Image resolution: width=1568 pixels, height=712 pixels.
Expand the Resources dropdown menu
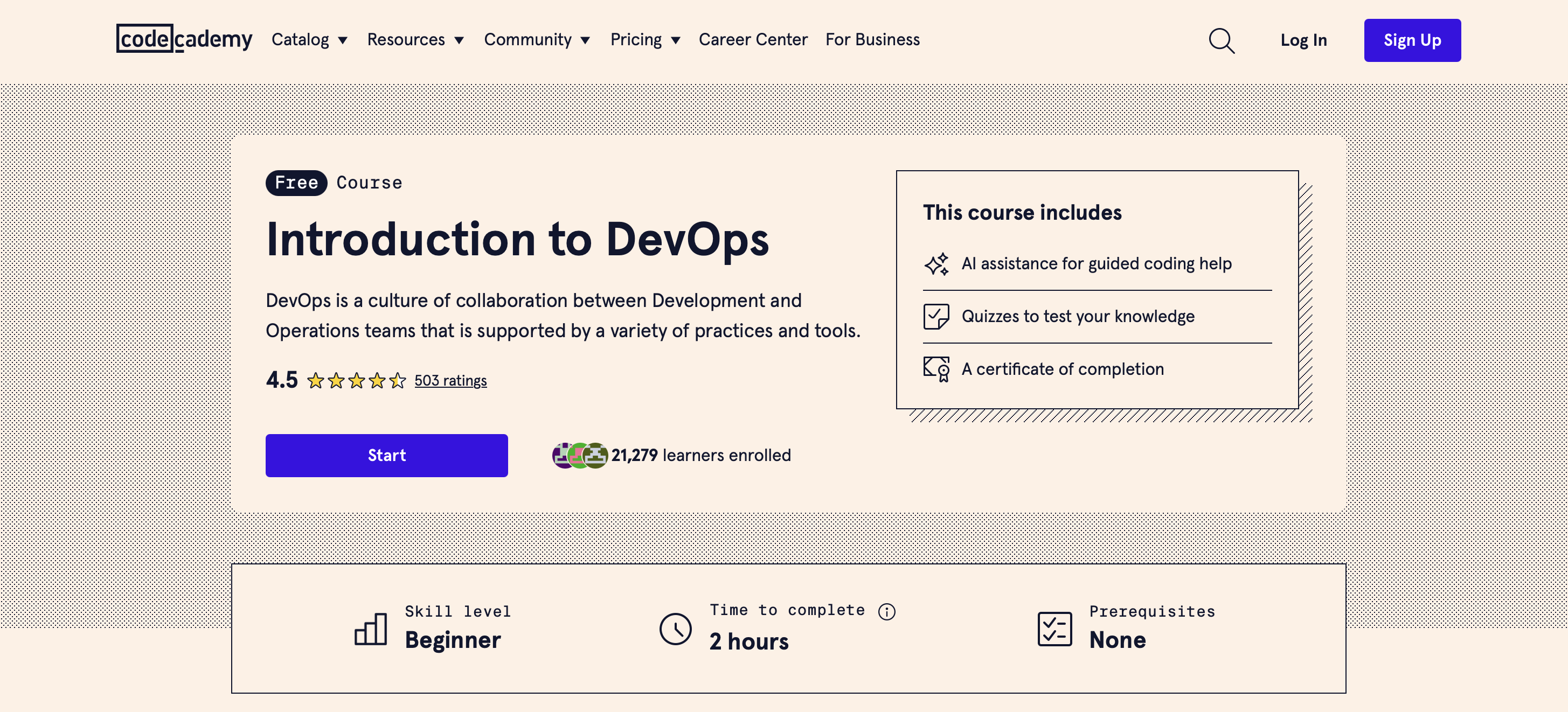[x=416, y=40]
